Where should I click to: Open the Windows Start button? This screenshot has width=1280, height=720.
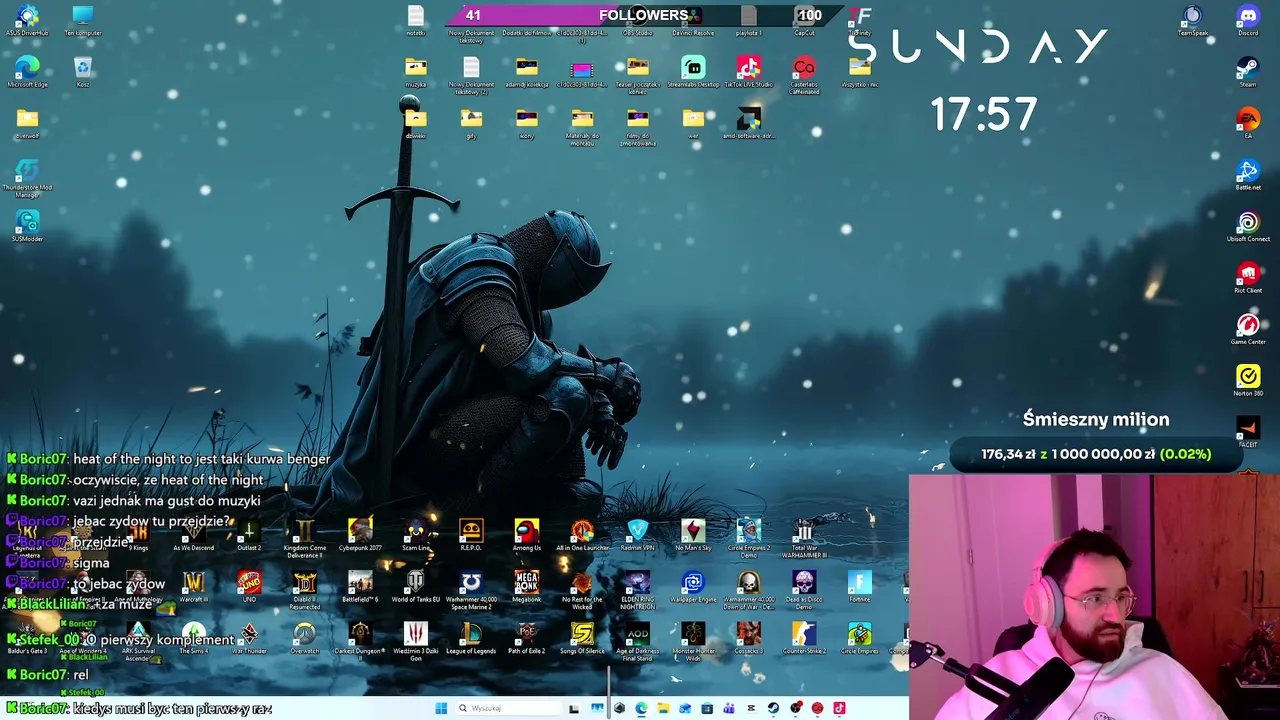pyautogui.click(x=441, y=708)
